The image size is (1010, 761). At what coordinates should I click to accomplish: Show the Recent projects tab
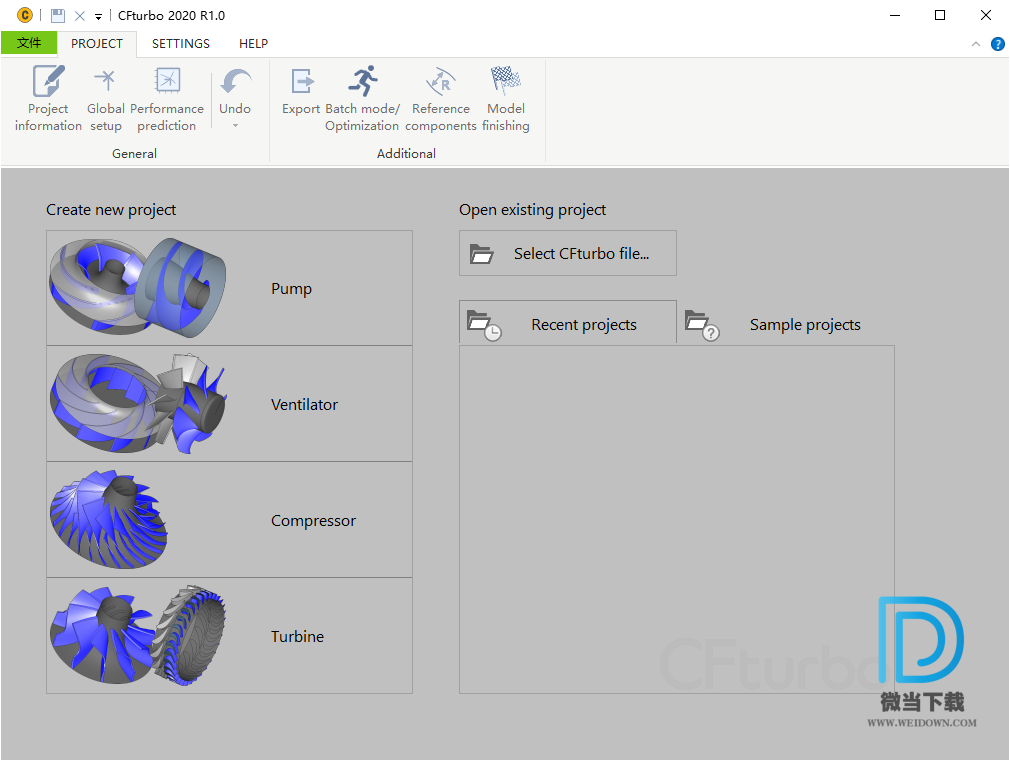567,323
